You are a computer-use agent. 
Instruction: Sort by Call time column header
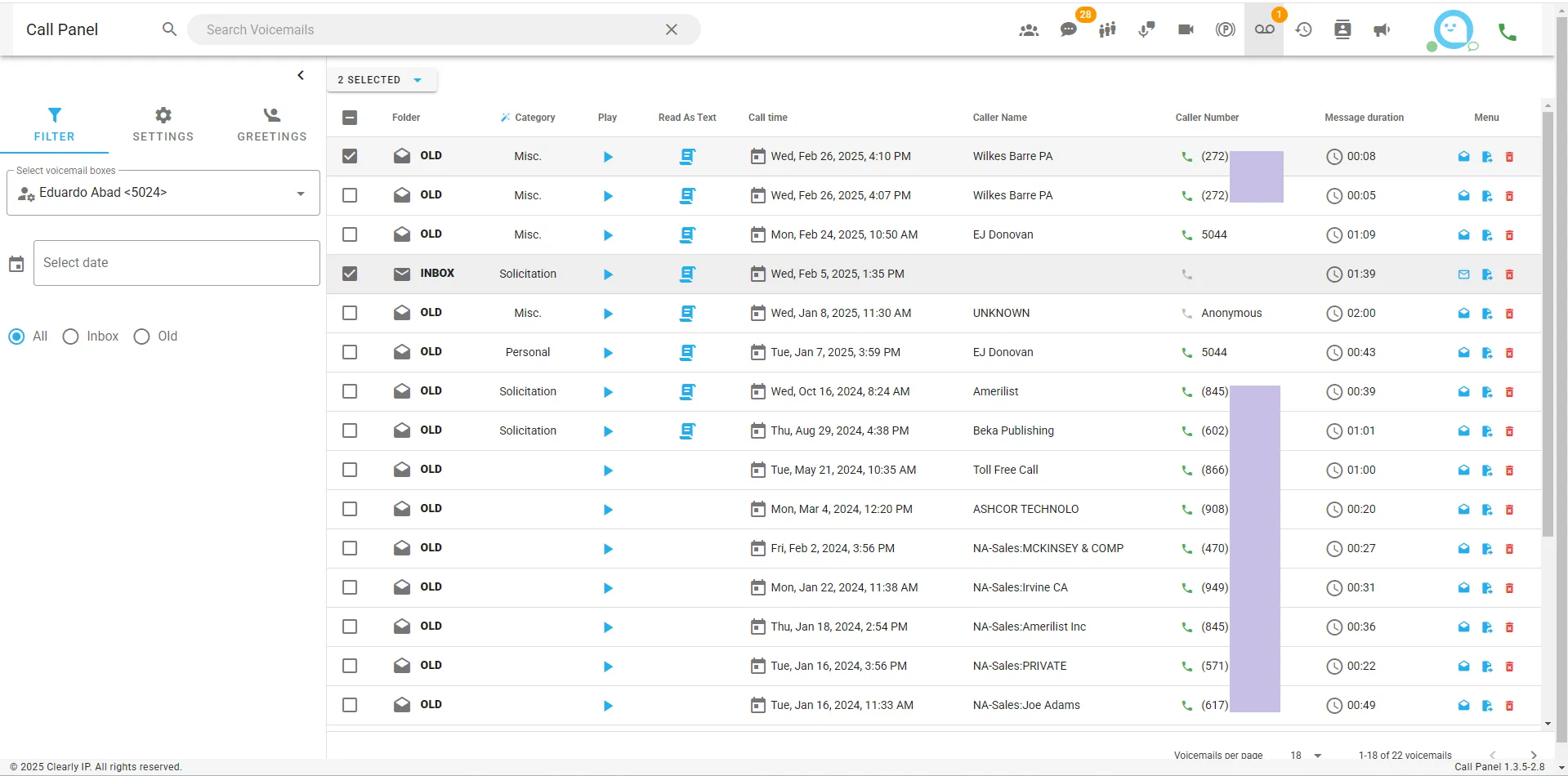click(768, 118)
